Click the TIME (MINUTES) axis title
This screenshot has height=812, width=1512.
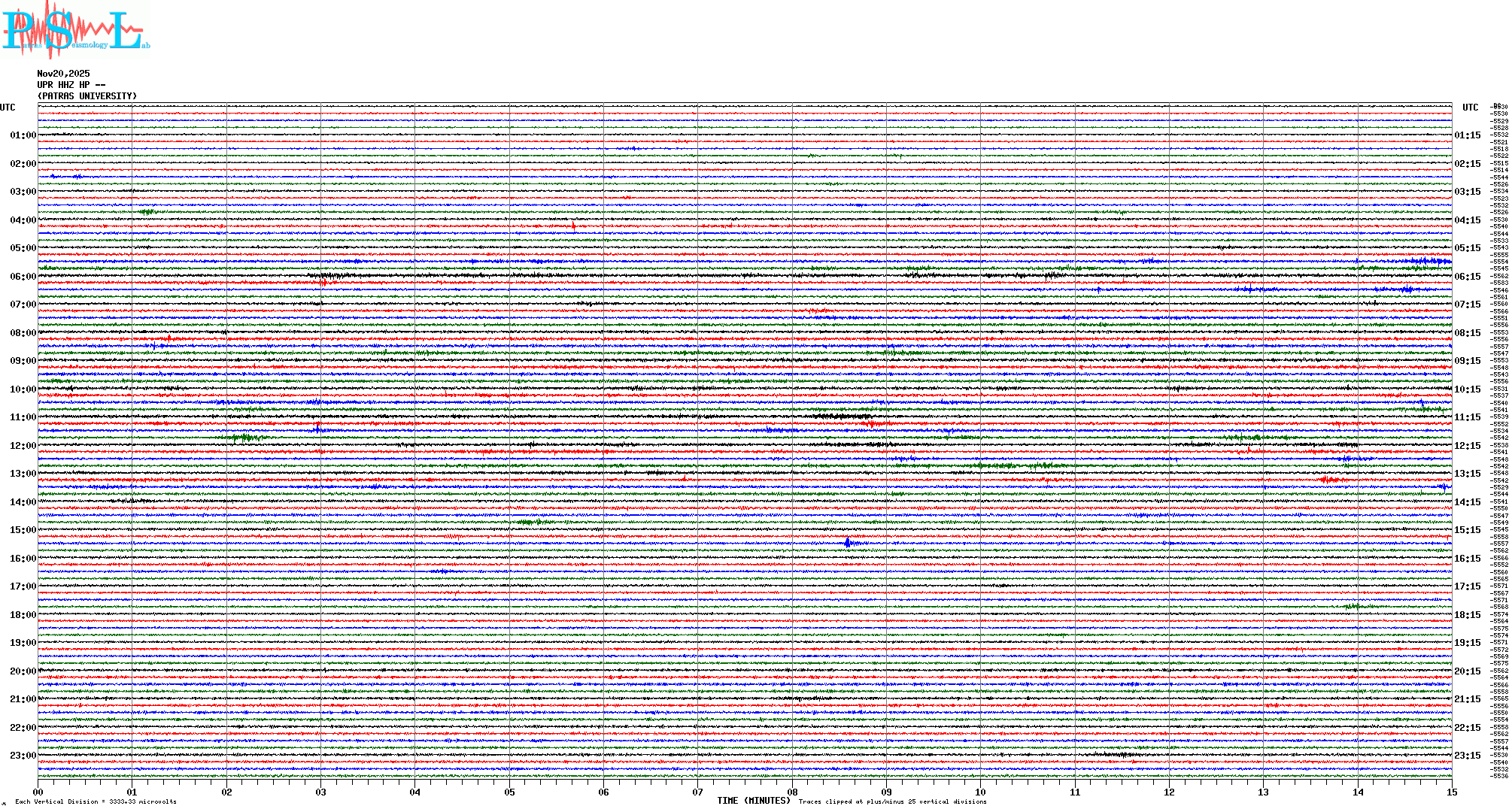point(754,801)
